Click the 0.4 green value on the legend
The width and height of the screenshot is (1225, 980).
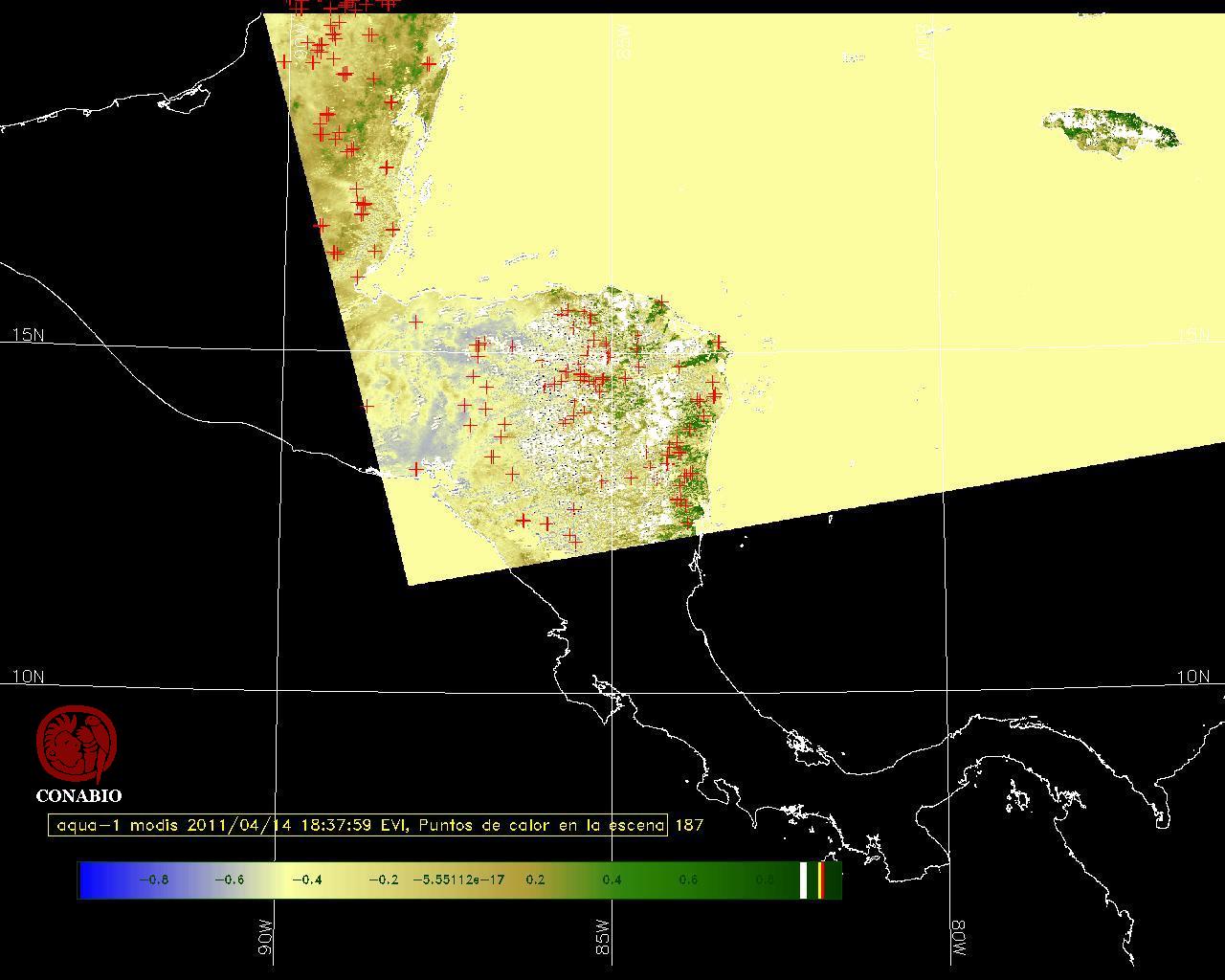pos(612,880)
